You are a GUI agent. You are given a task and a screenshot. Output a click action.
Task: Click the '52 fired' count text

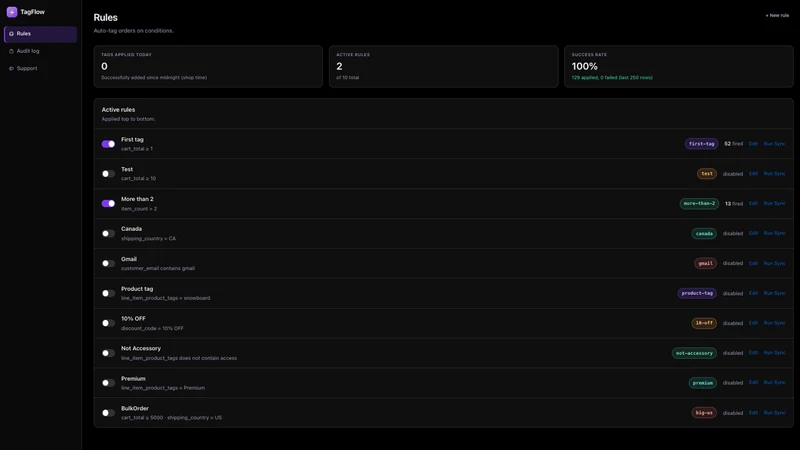(734, 144)
